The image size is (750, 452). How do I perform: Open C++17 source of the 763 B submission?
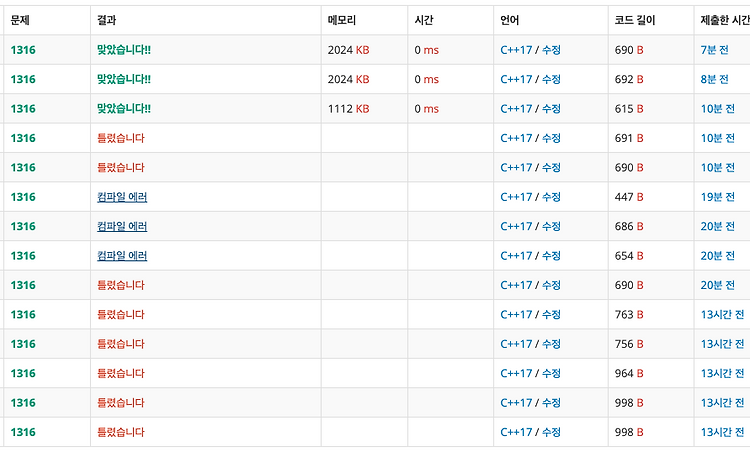click(516, 314)
